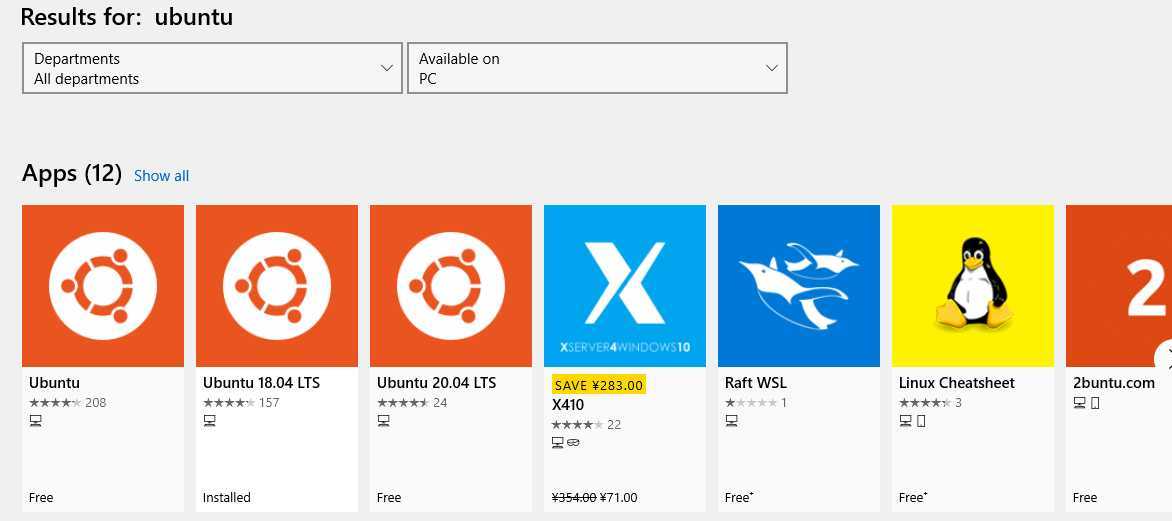Screen dimensions: 1172x521
Task: Click the Free price under Ubuntu
Action: 41,498
